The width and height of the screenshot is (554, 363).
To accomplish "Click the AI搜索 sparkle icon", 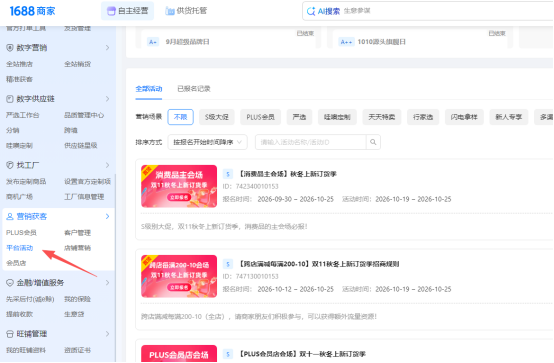I will click(x=311, y=11).
